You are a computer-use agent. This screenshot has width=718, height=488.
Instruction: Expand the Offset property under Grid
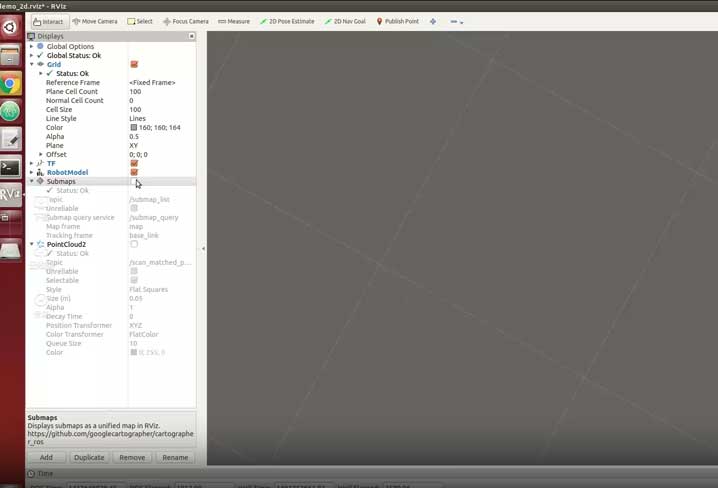coord(41,155)
